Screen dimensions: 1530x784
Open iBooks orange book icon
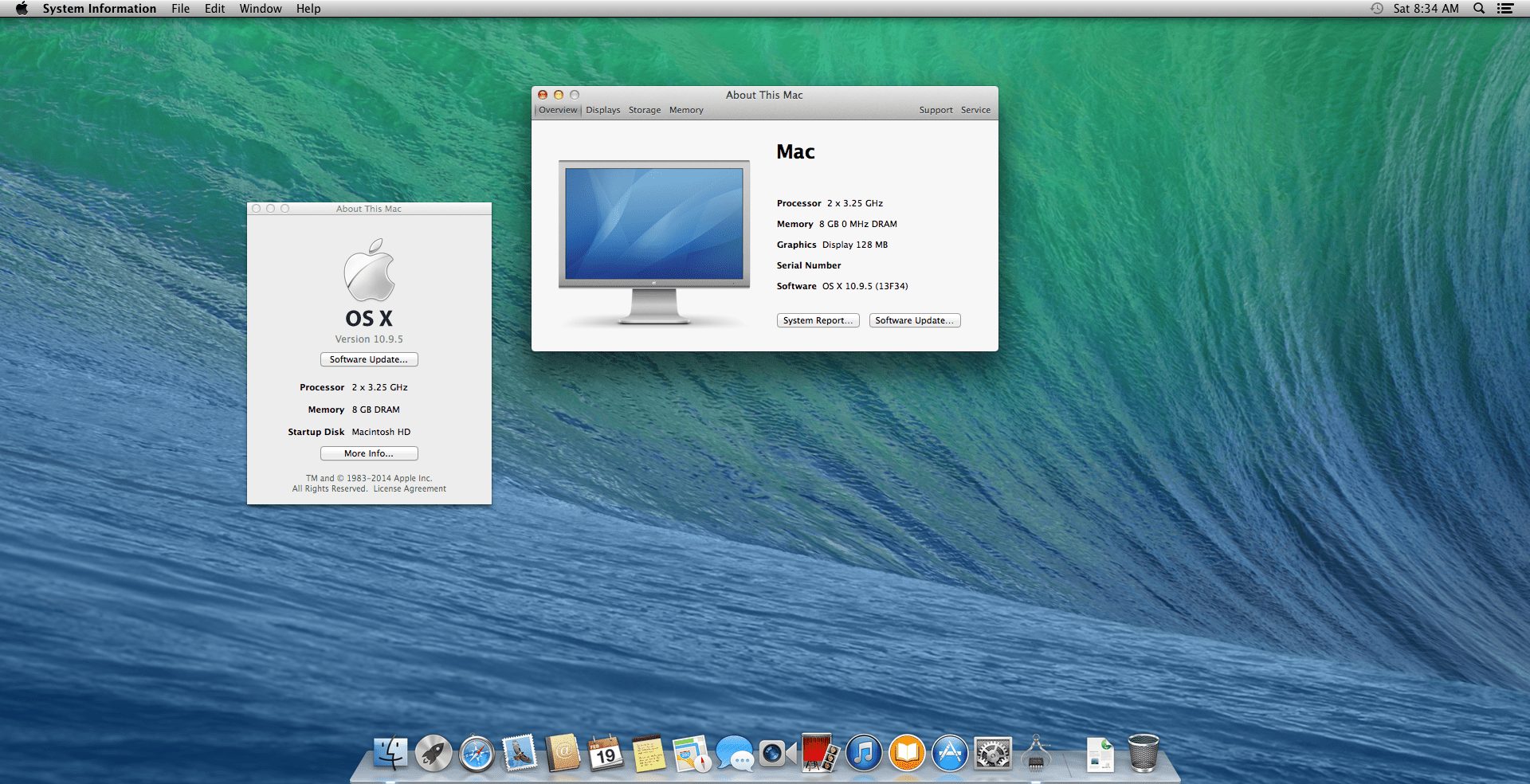[x=907, y=753]
